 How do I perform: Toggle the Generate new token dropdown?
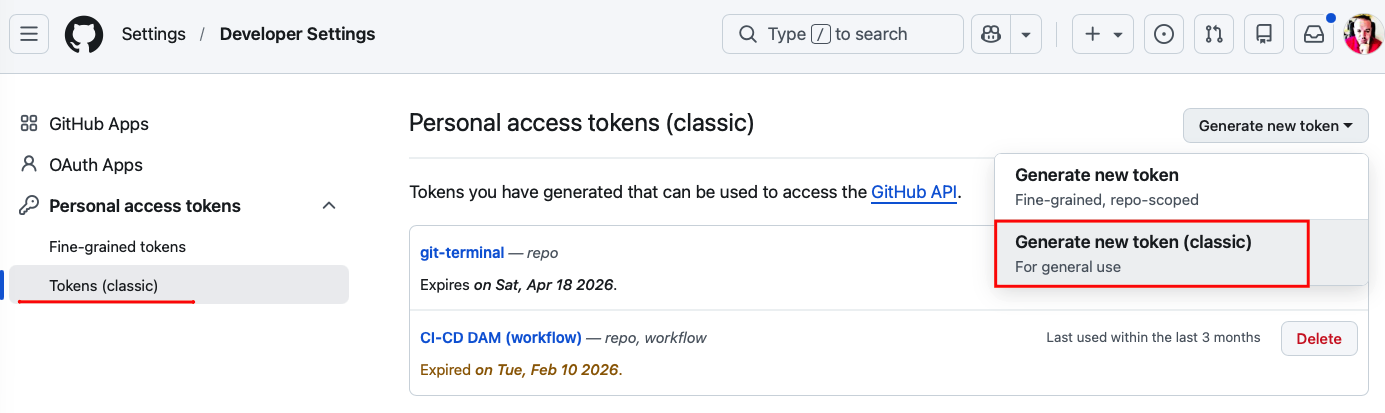(1275, 126)
